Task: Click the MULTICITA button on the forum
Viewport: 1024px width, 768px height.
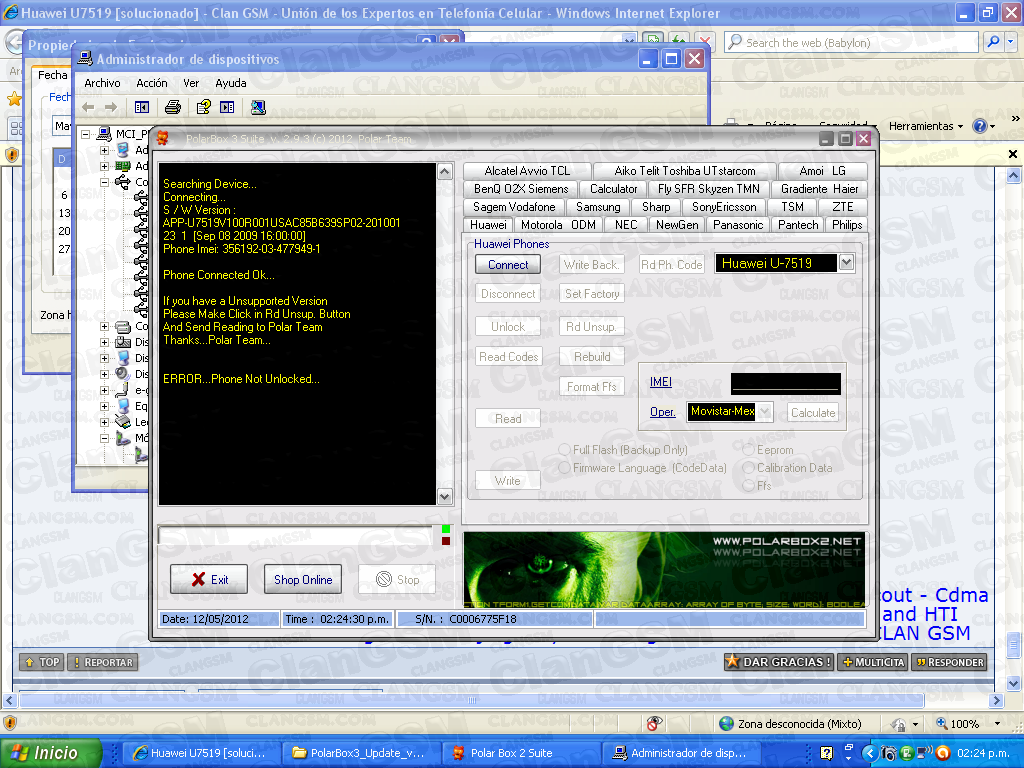Action: [873, 662]
